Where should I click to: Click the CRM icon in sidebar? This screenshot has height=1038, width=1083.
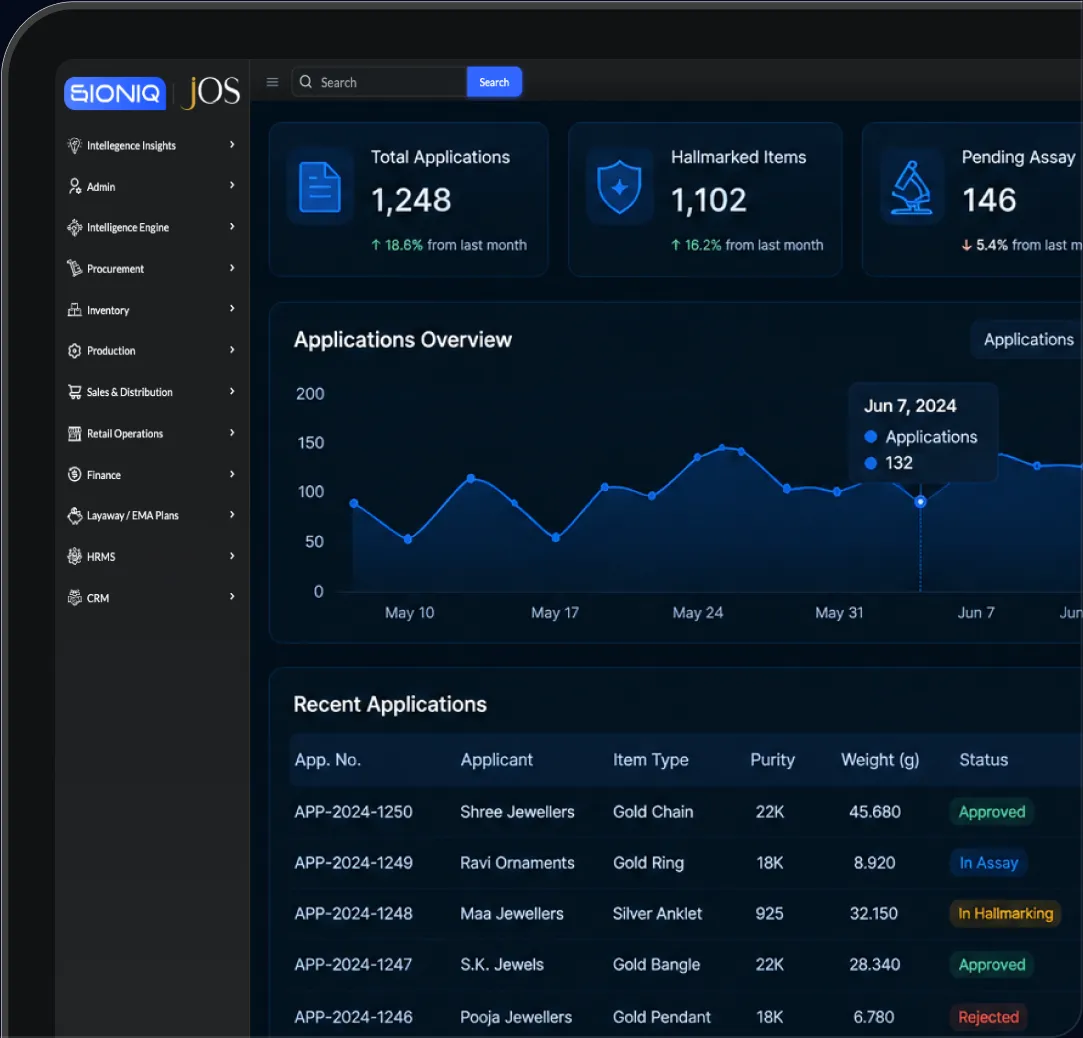coord(75,598)
